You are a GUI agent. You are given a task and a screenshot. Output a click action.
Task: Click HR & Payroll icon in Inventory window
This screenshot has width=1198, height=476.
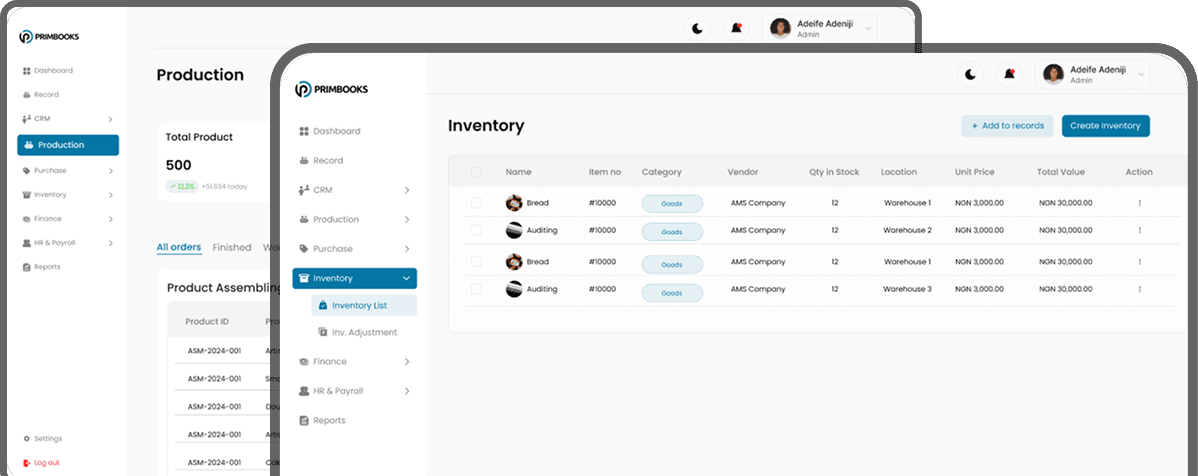coord(303,391)
